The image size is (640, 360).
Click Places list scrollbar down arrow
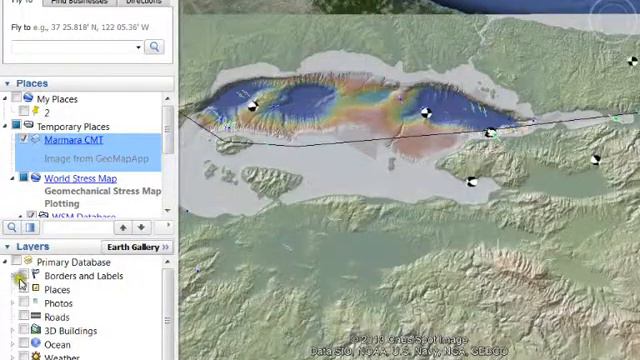[x=167, y=210]
